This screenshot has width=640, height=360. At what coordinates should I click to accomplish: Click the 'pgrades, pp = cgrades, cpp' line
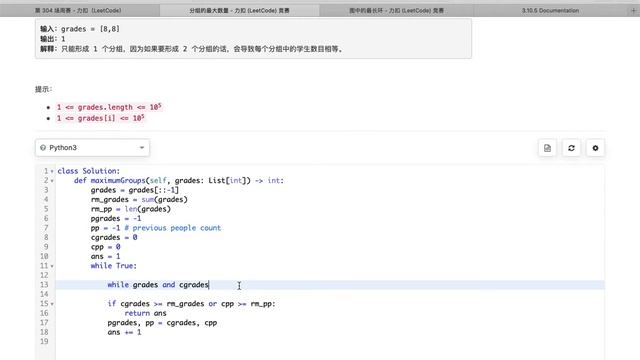tap(162, 322)
